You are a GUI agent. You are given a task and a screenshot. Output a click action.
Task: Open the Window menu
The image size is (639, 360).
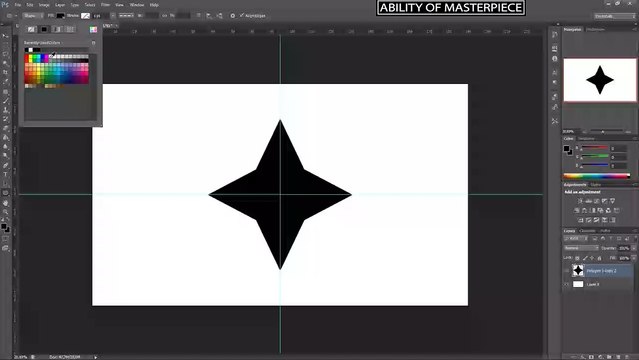(137, 5)
